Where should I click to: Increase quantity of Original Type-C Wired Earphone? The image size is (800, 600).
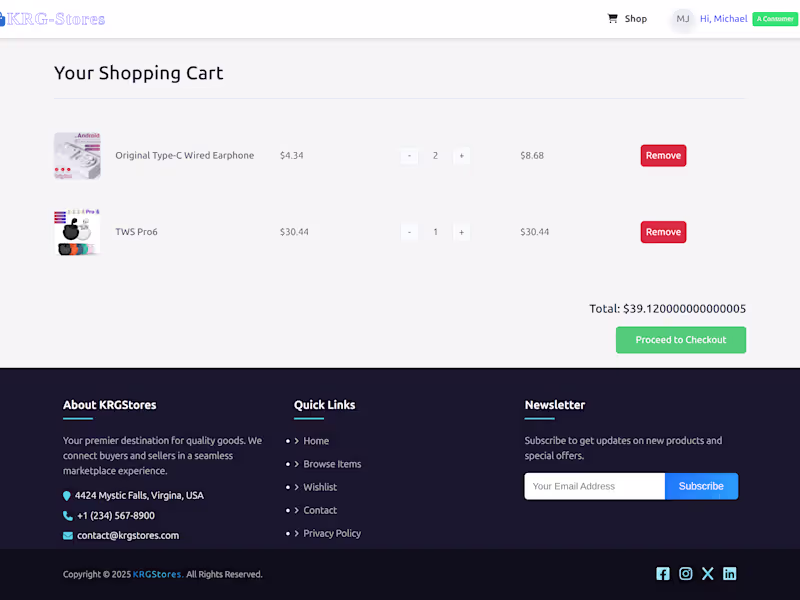pos(461,155)
